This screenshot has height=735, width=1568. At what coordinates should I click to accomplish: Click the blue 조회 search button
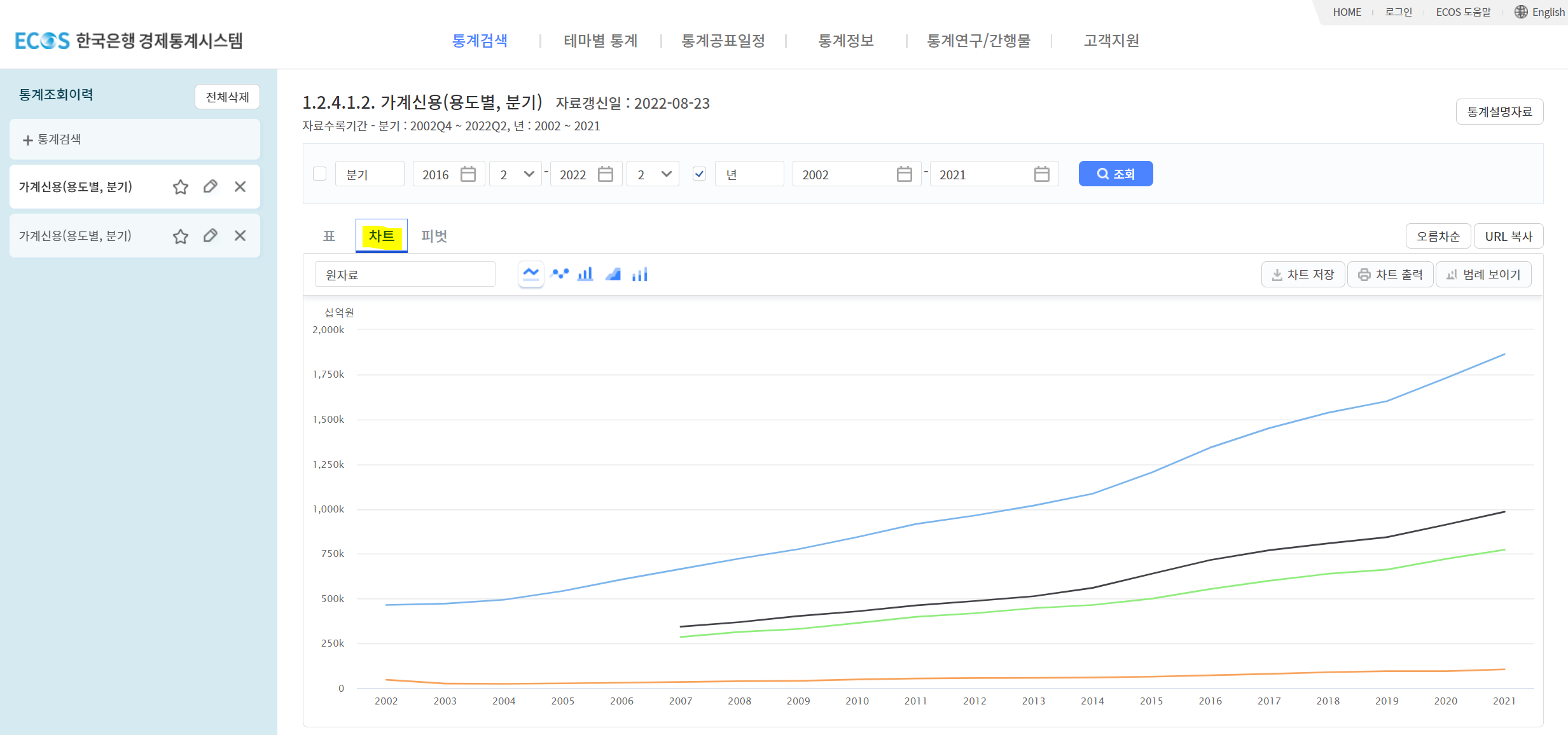(x=1115, y=174)
